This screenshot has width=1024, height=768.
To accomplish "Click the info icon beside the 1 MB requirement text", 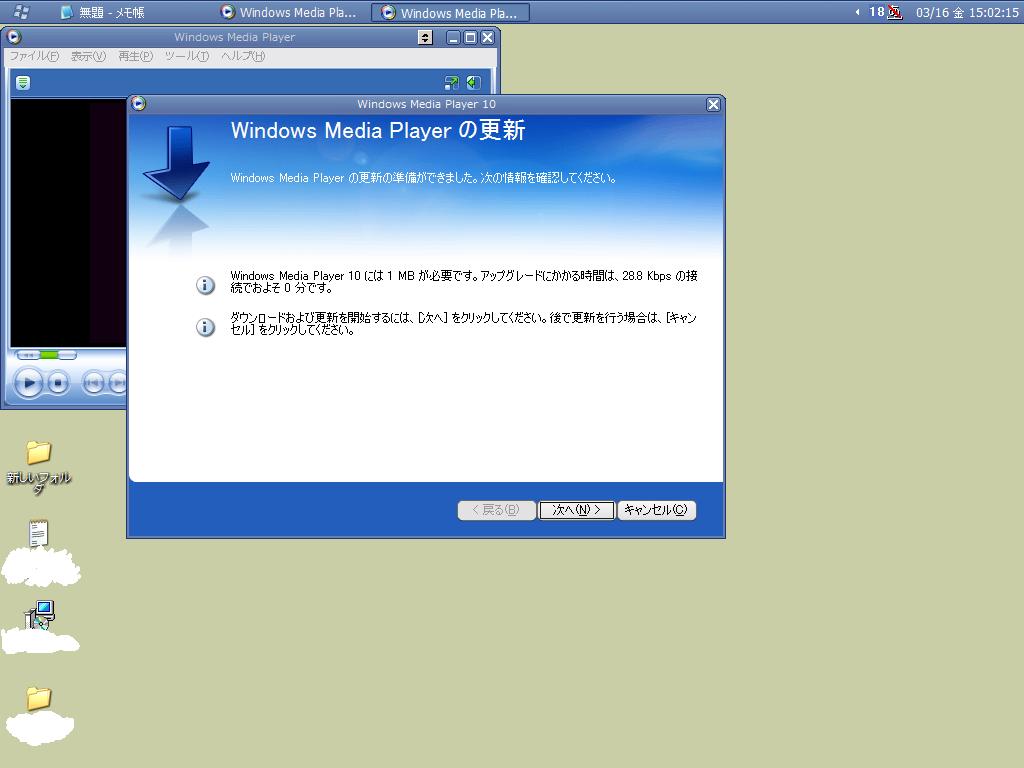I will (x=205, y=285).
